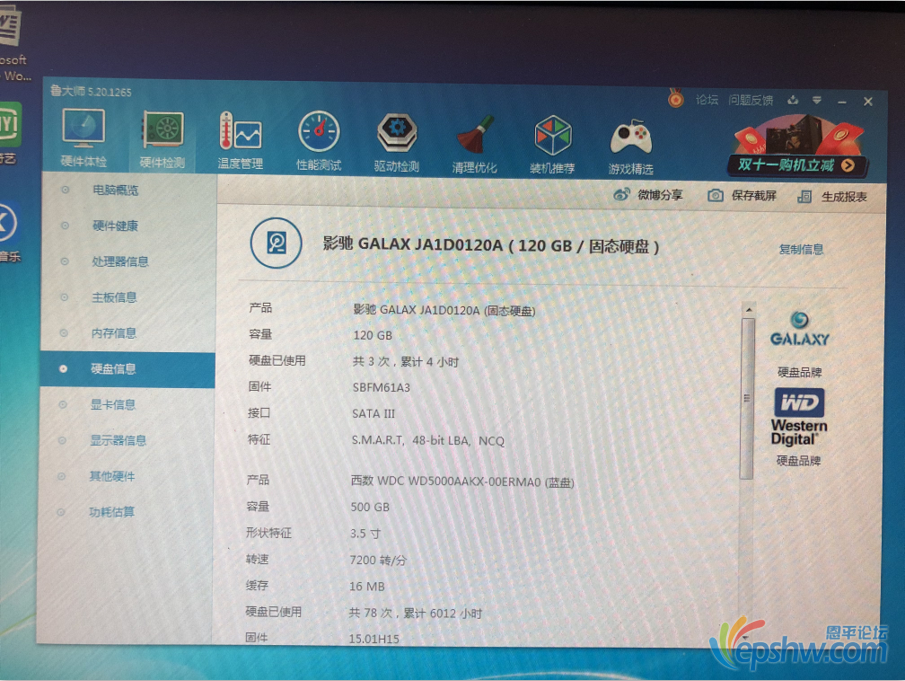Click the 120 GB capacity value
The width and height of the screenshot is (905, 681).
point(373,335)
